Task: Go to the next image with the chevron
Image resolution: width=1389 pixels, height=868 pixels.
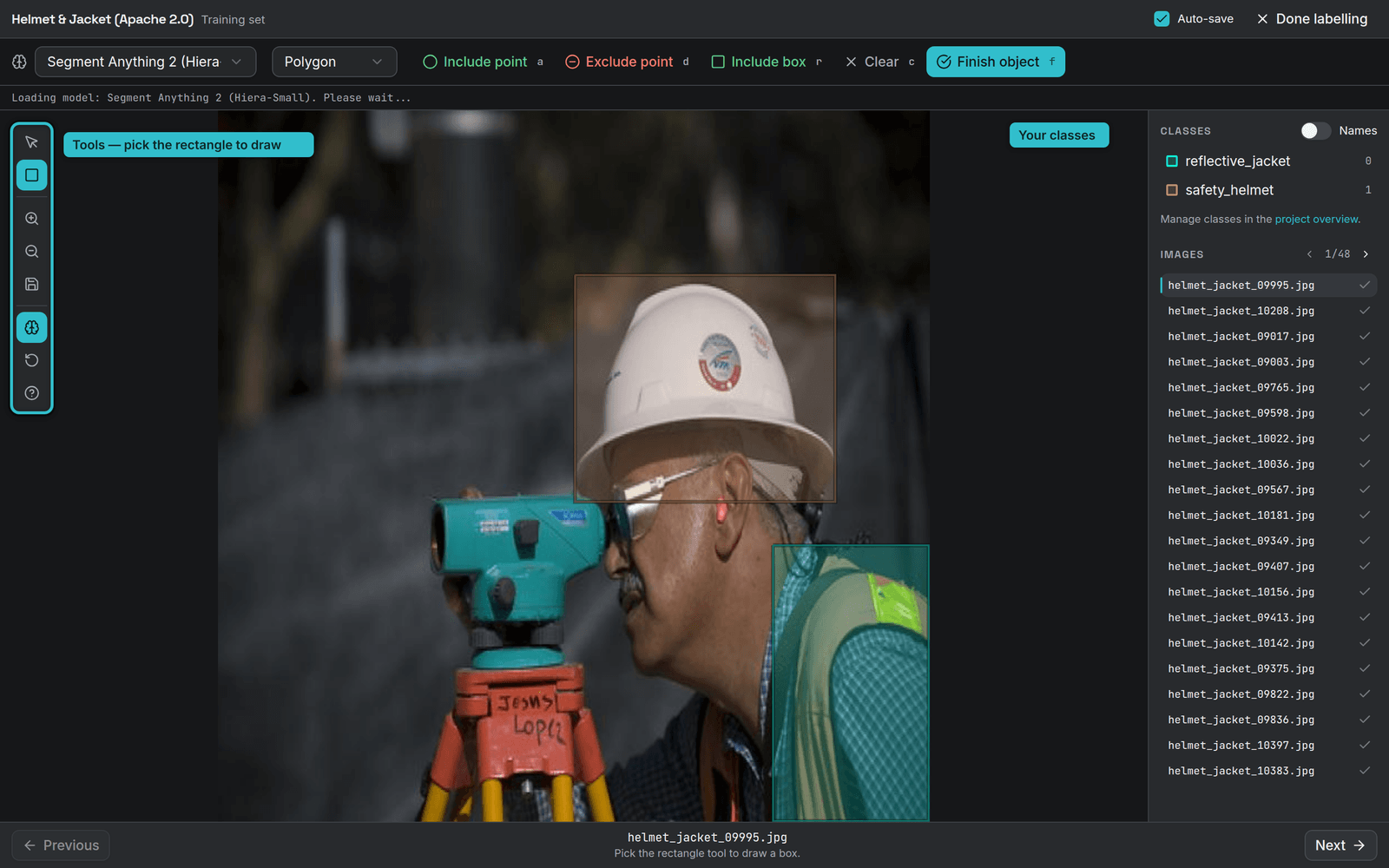Action: tap(1366, 254)
